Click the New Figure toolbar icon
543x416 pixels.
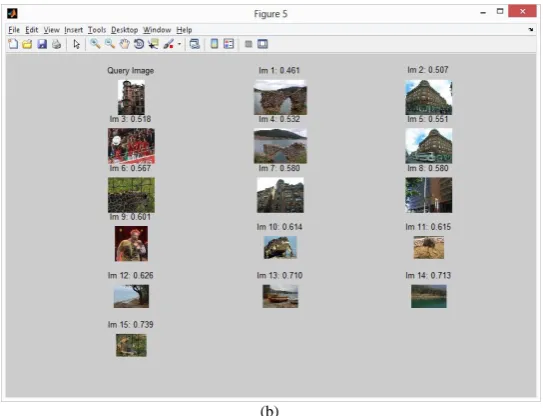coord(13,44)
